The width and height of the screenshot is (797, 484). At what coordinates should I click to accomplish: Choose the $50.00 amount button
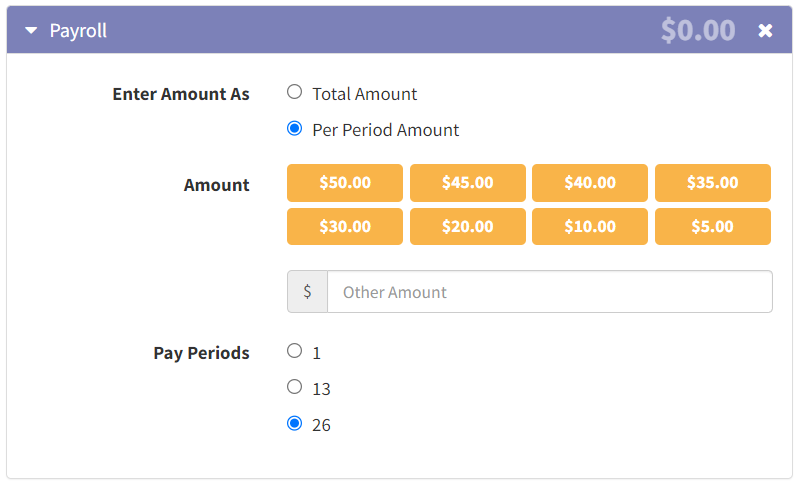345,183
